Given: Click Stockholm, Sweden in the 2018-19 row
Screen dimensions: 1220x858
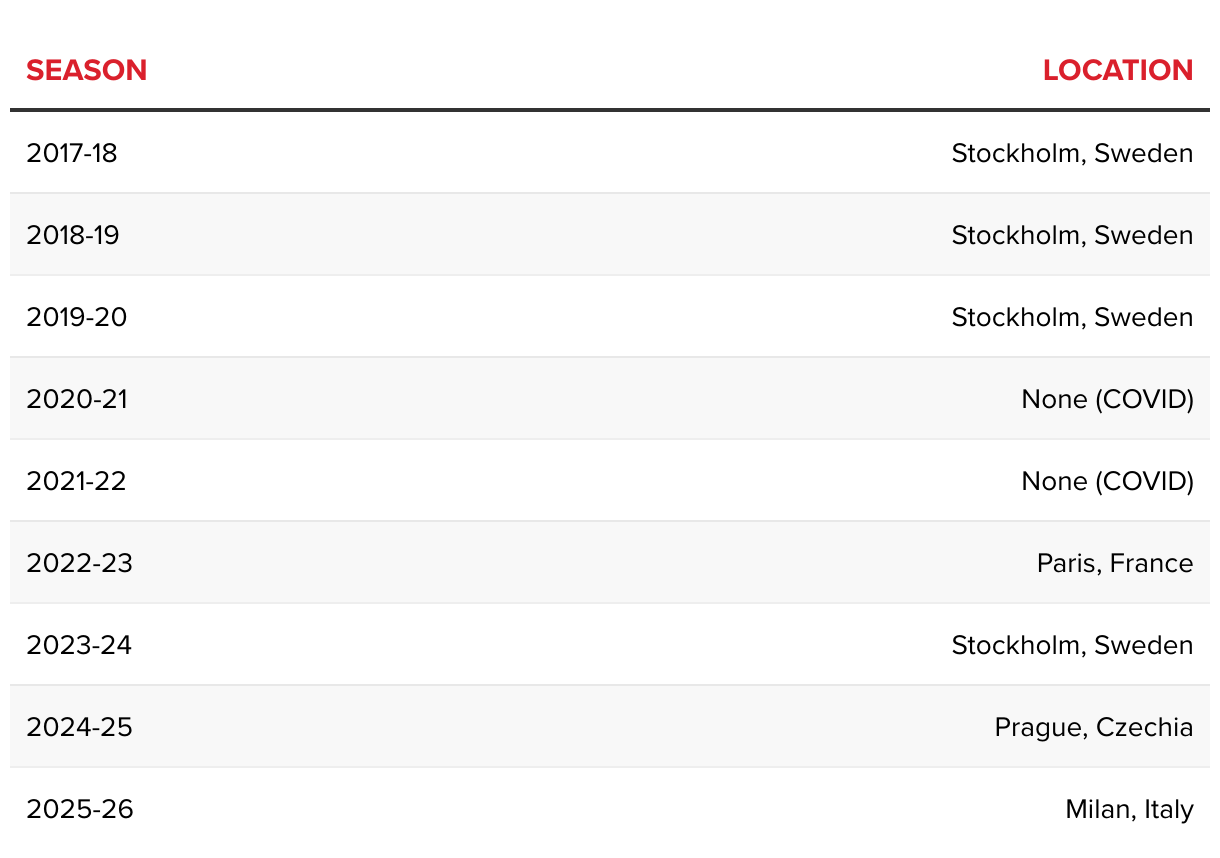Looking at the screenshot, I should [x=1072, y=235].
